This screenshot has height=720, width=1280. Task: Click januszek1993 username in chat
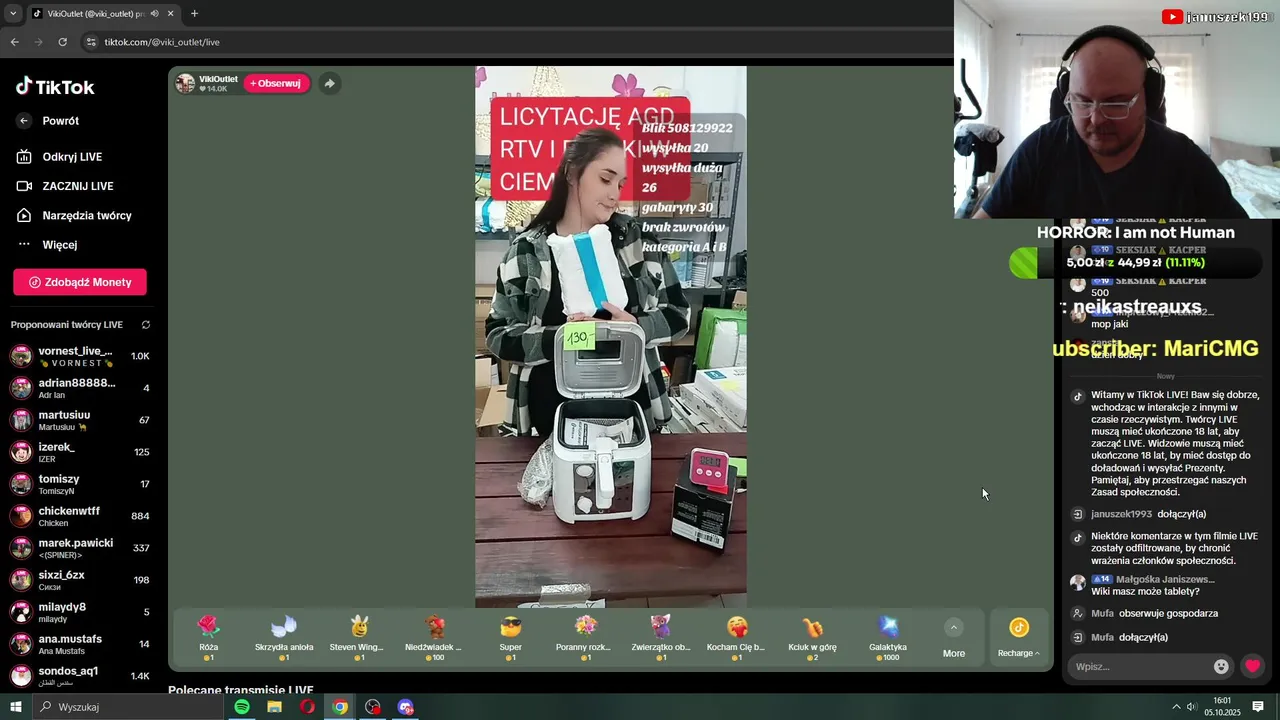click(1121, 514)
